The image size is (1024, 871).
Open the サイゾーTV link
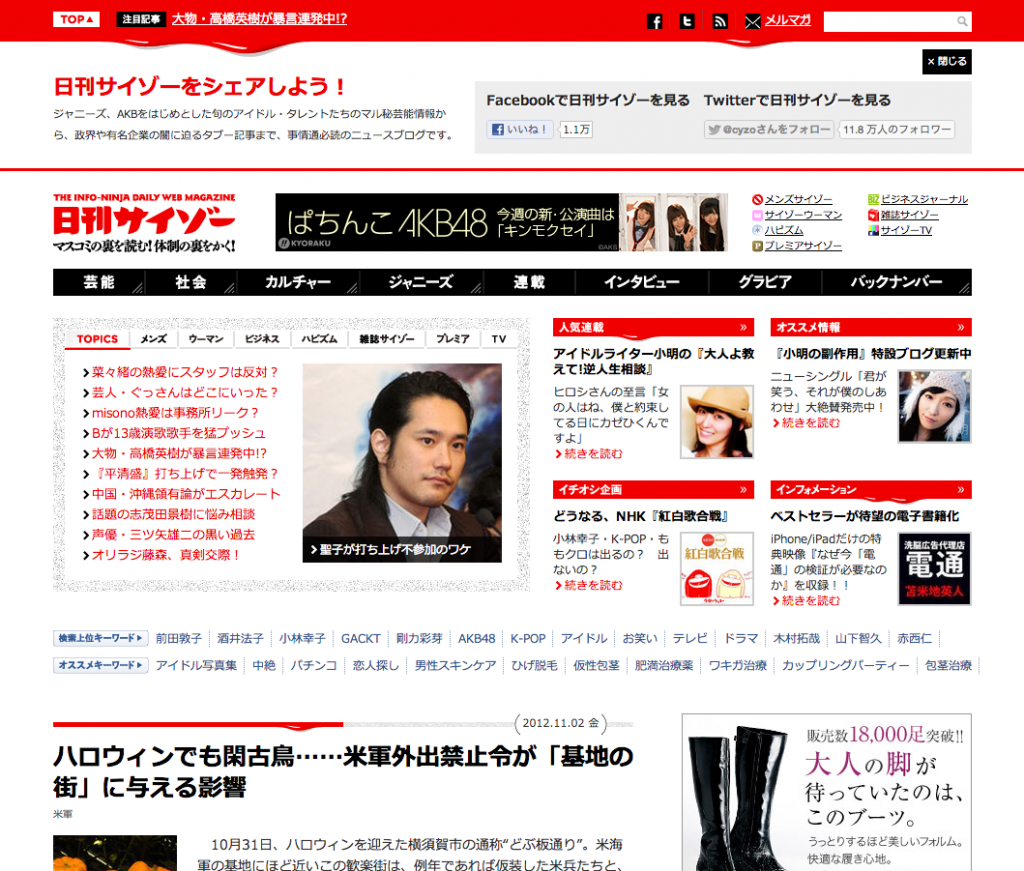pos(906,230)
